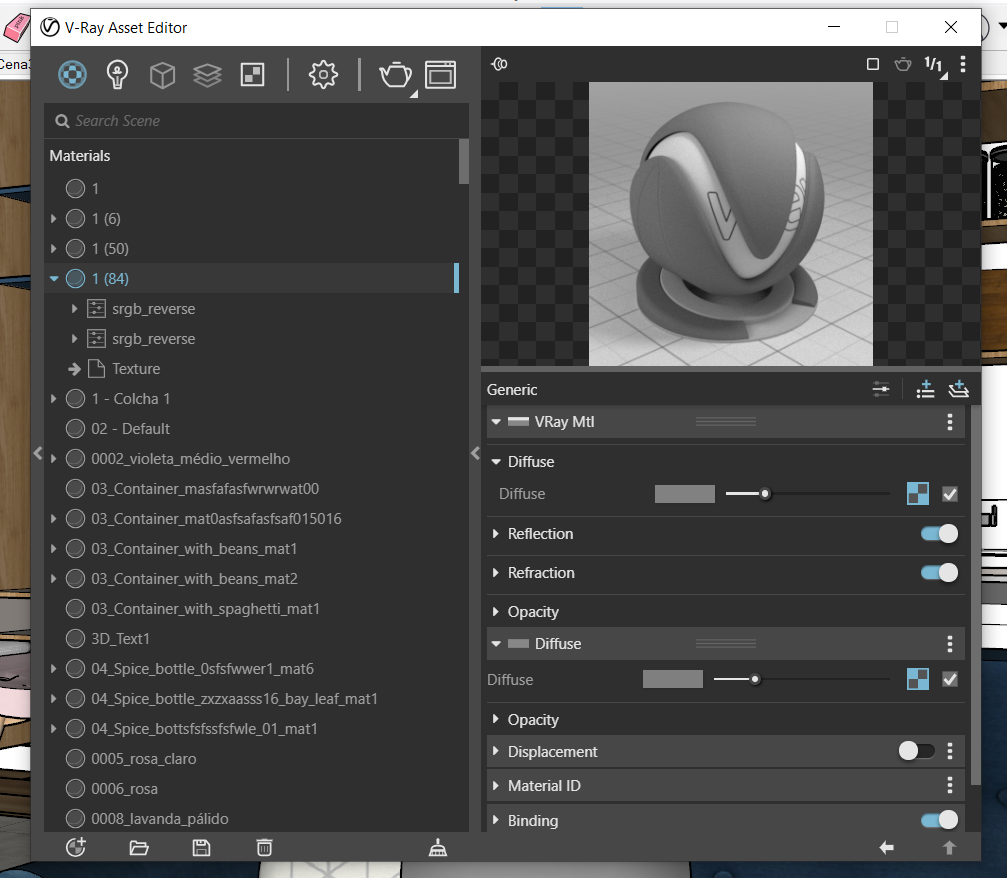Open the Lights category bulb icon
Viewport: 1007px width, 878px height.
coord(117,75)
